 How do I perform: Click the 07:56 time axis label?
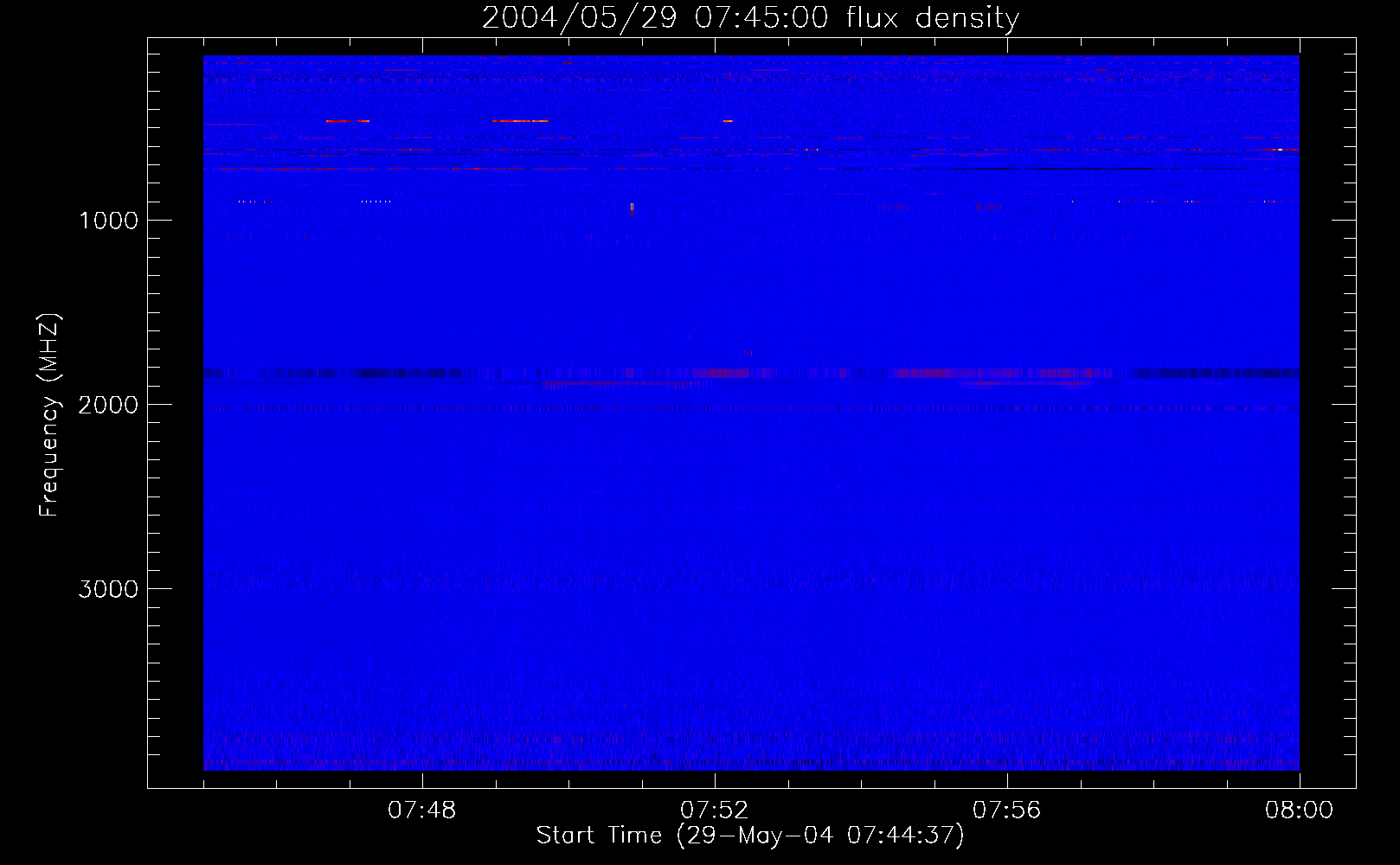pyautogui.click(x=1006, y=811)
